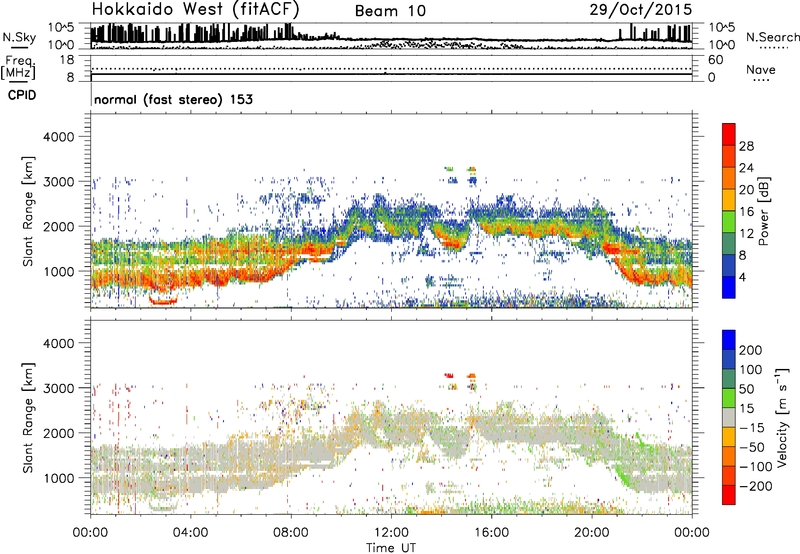The height and width of the screenshot is (554, 800).
Task: Click the 'CPID' row label
Action: click(22, 95)
